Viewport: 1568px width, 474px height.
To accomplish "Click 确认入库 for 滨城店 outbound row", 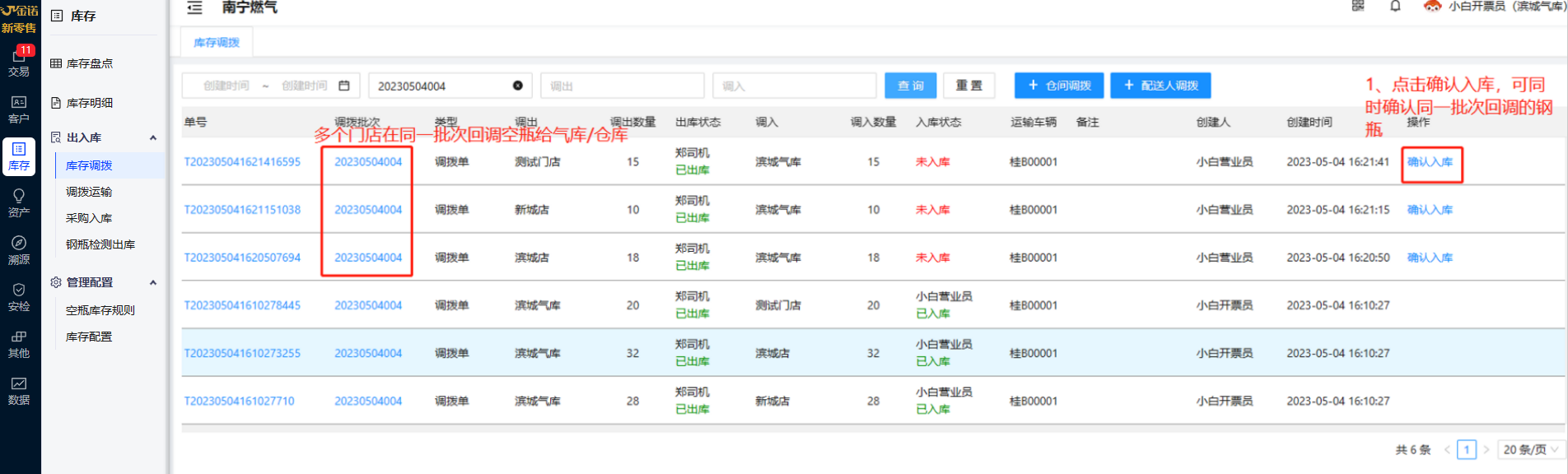I will click(x=1430, y=258).
